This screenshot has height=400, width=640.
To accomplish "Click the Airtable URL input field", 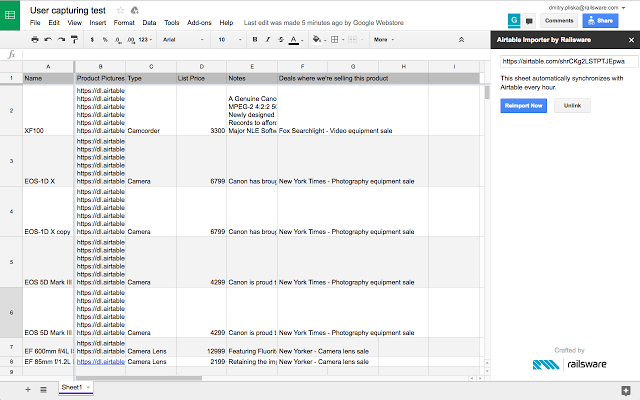I will pyautogui.click(x=569, y=61).
